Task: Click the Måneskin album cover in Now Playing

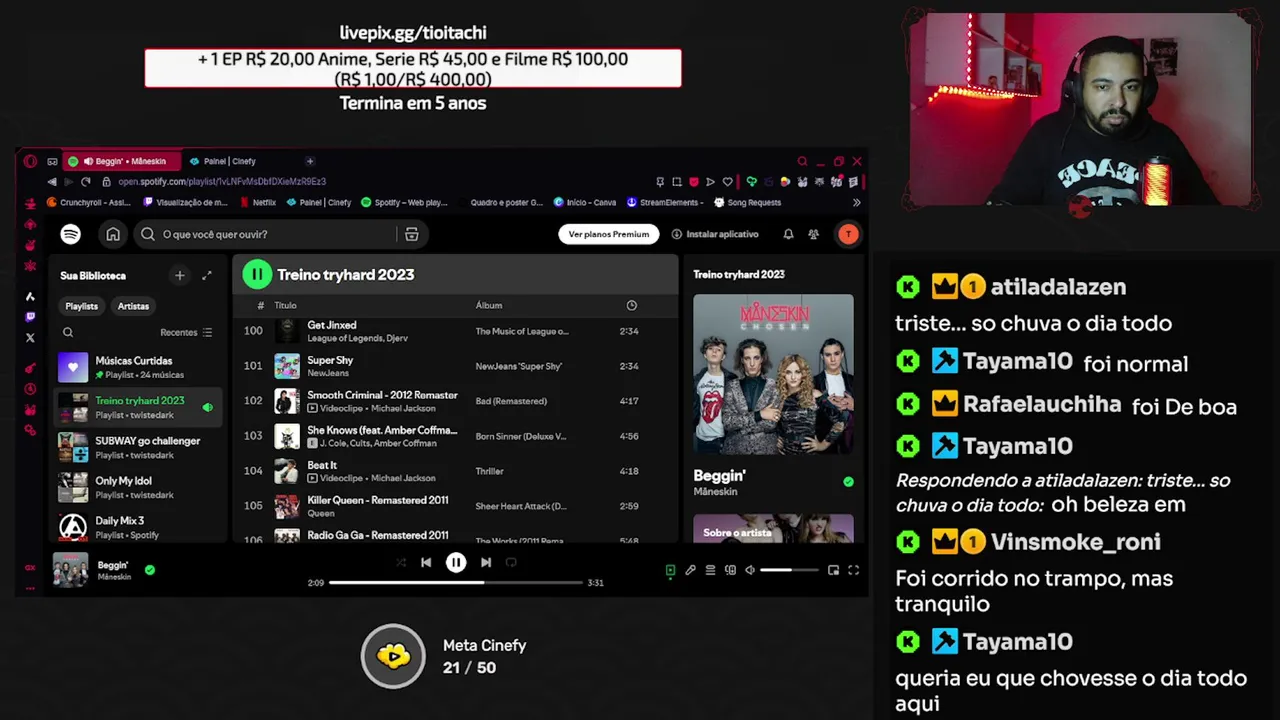Action: (x=773, y=374)
